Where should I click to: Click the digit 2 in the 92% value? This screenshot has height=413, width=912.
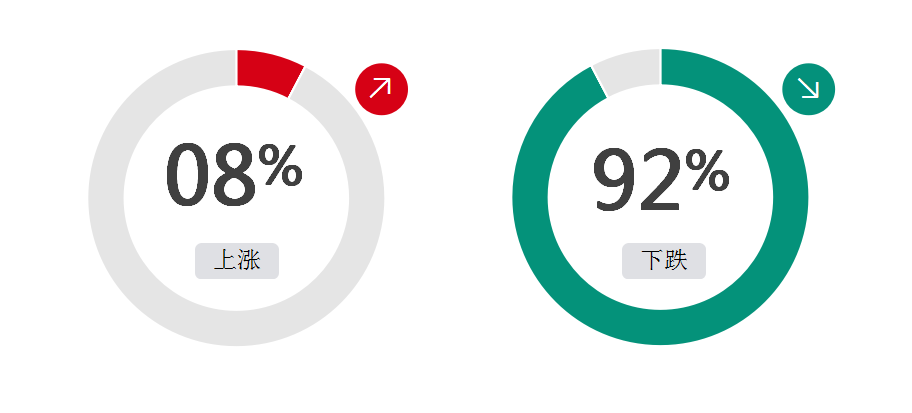pos(660,179)
